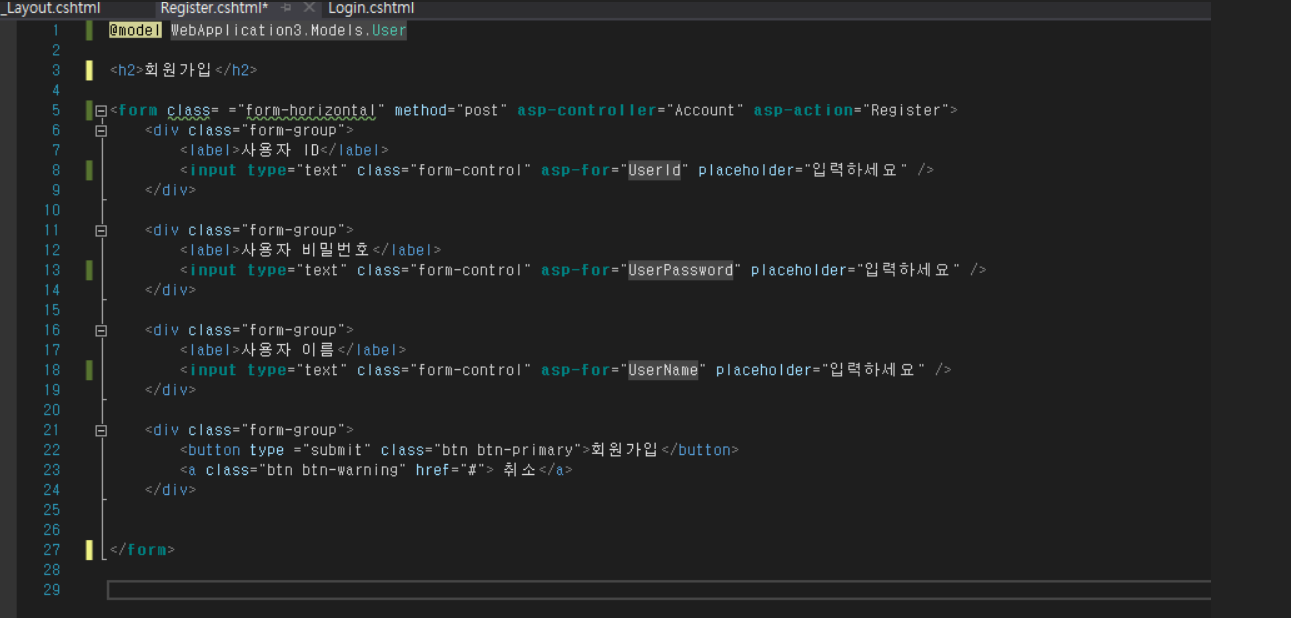This screenshot has height=618, width=1291.
Task: Click the UserPassword asp-for value
Action: click(680, 270)
